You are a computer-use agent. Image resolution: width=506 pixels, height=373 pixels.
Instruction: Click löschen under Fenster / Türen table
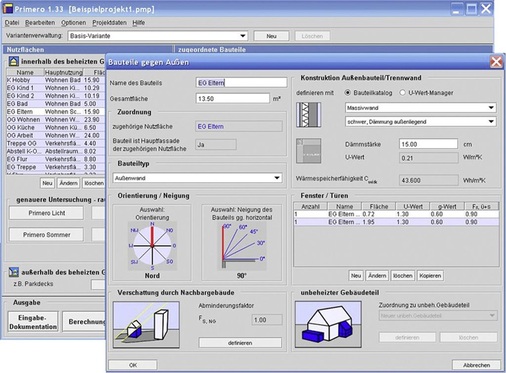tap(403, 276)
